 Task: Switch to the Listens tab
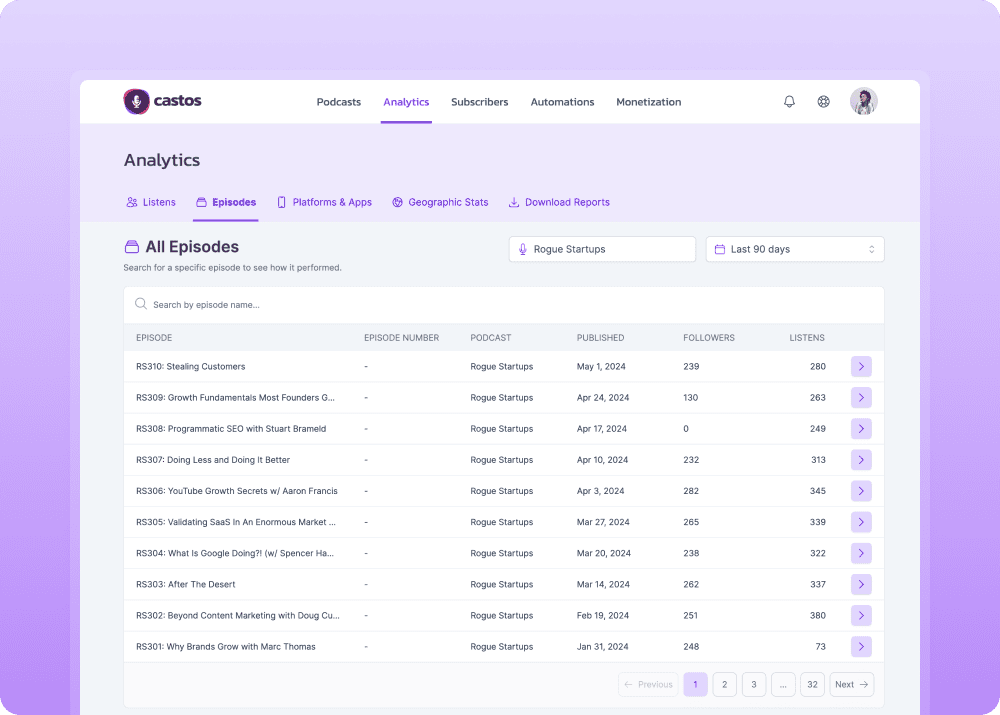click(151, 202)
